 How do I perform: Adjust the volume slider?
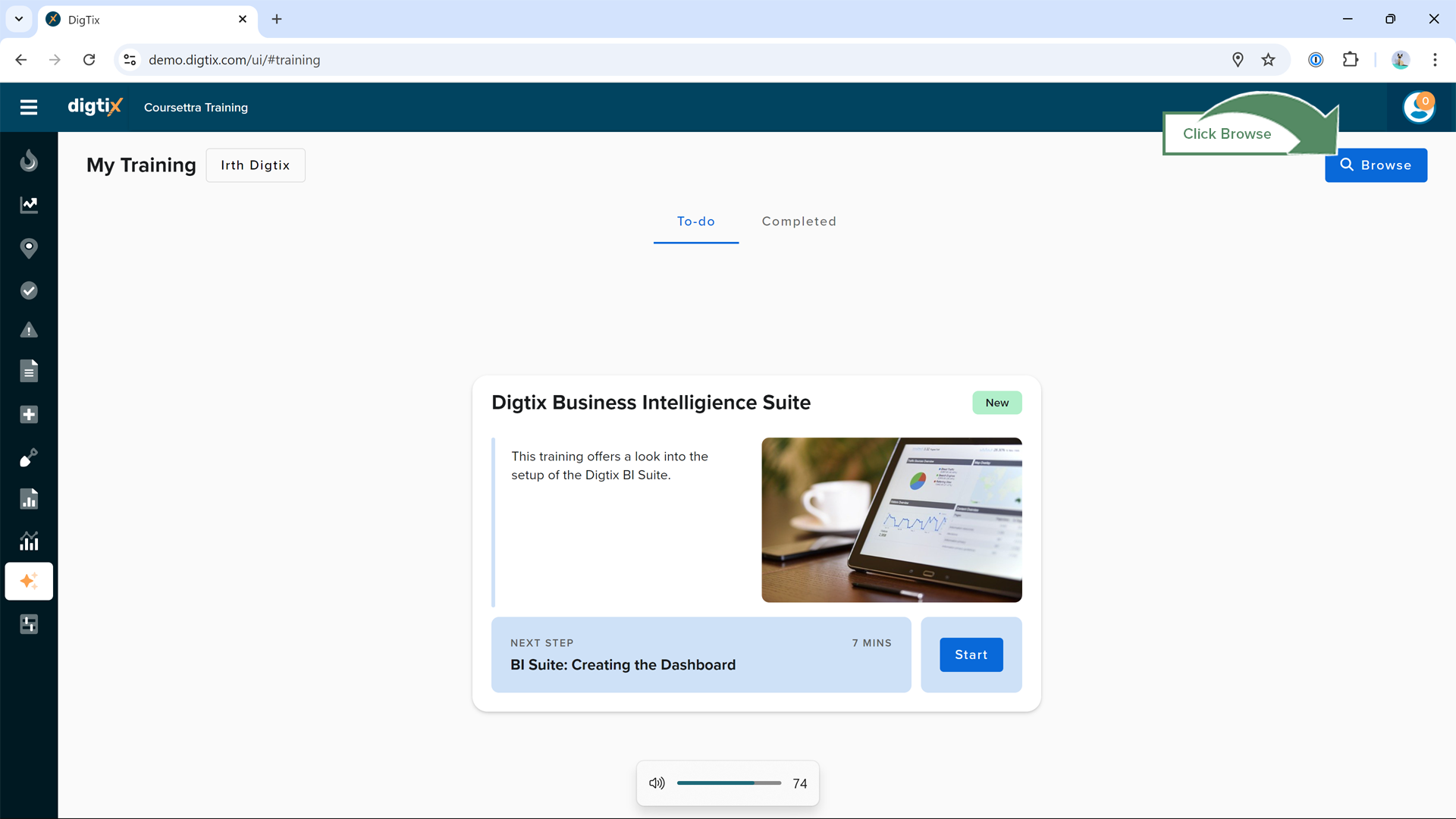click(x=729, y=783)
